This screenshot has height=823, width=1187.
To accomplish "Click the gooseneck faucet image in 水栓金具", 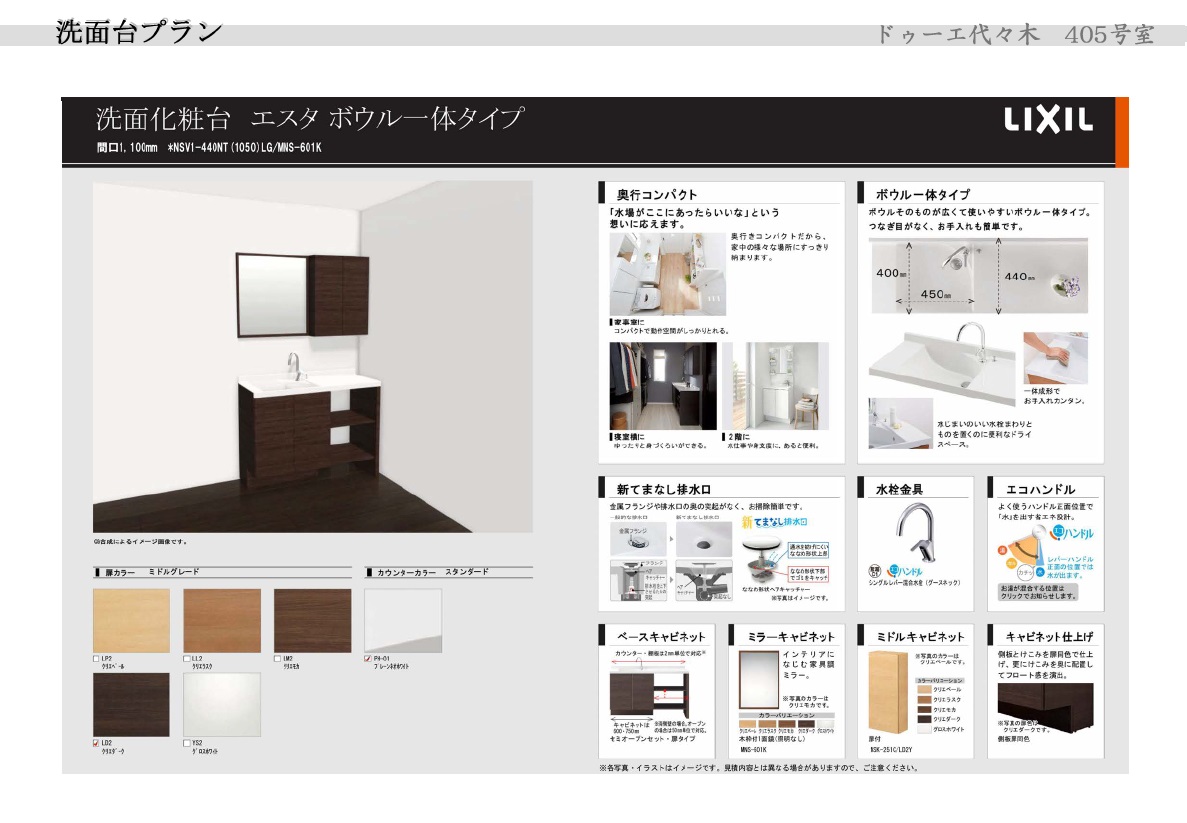I will click(915, 532).
